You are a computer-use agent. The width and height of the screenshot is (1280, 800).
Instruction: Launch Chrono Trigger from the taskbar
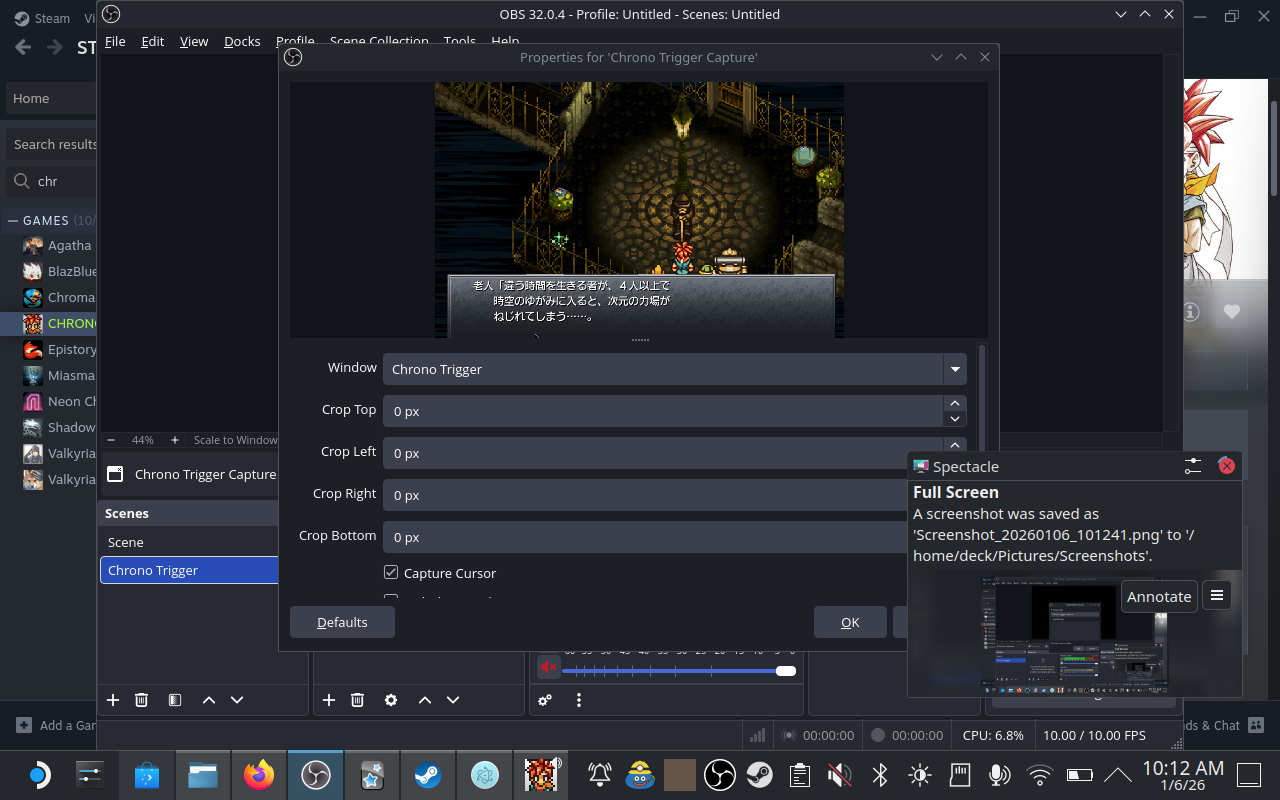pyautogui.click(x=541, y=774)
